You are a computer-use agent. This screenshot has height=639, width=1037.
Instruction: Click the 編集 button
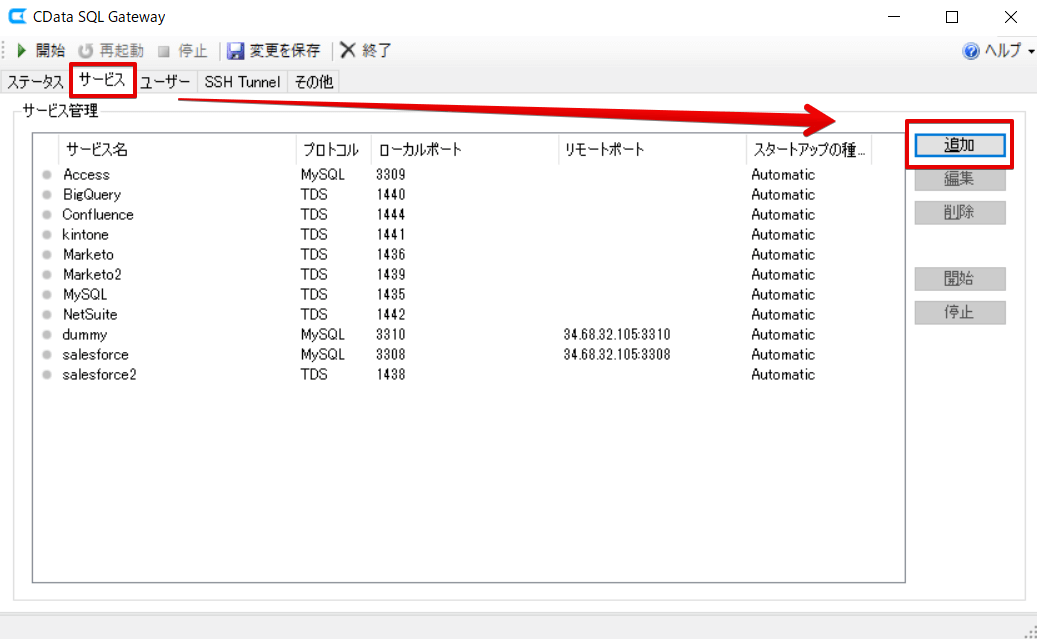click(960, 179)
